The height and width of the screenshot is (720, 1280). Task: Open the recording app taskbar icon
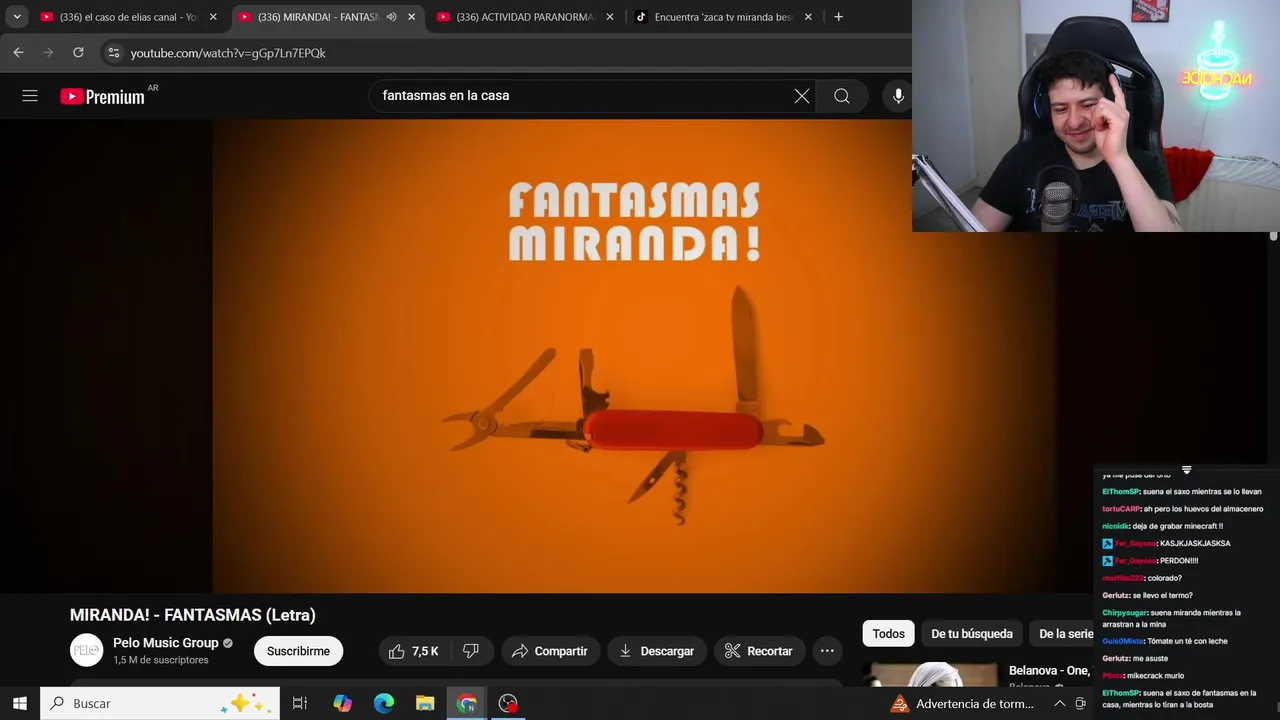point(508,703)
